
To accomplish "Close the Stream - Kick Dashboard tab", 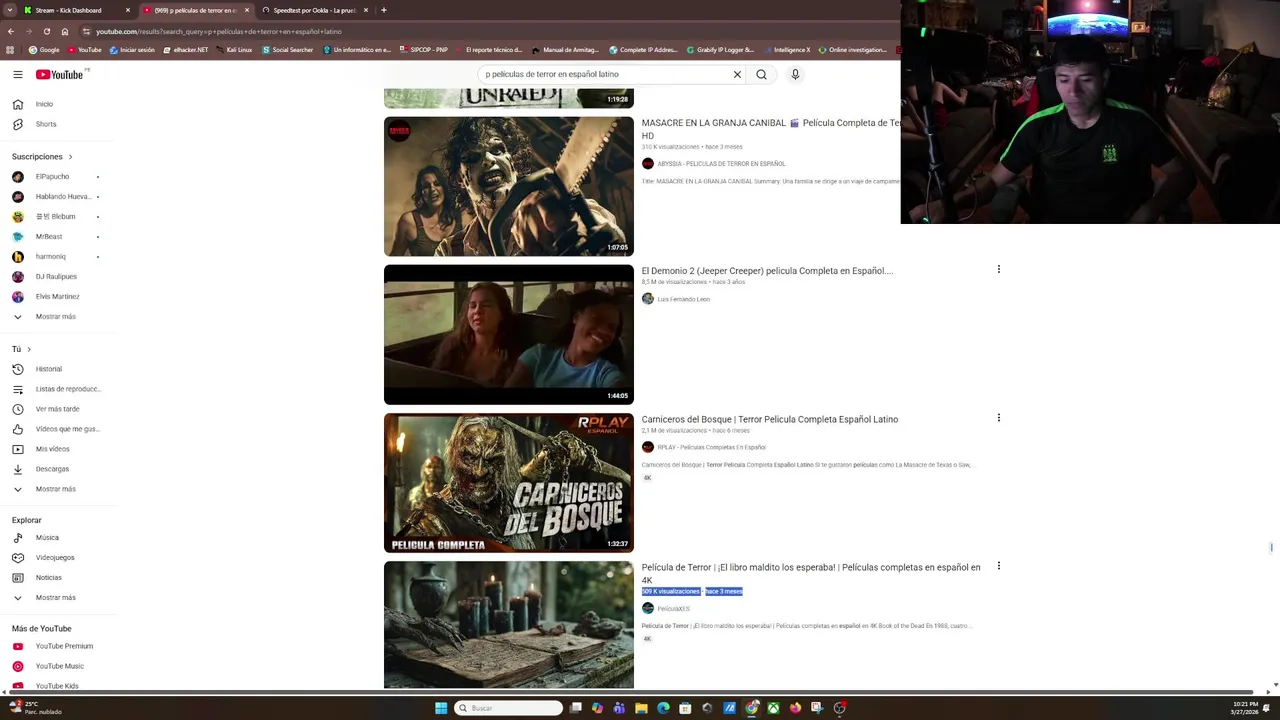I will 128,10.
